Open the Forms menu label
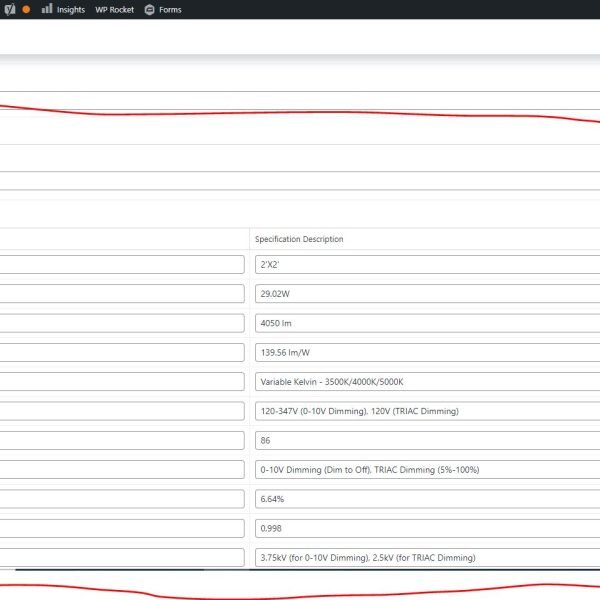Image resolution: width=600 pixels, height=600 pixels. coord(170,9)
